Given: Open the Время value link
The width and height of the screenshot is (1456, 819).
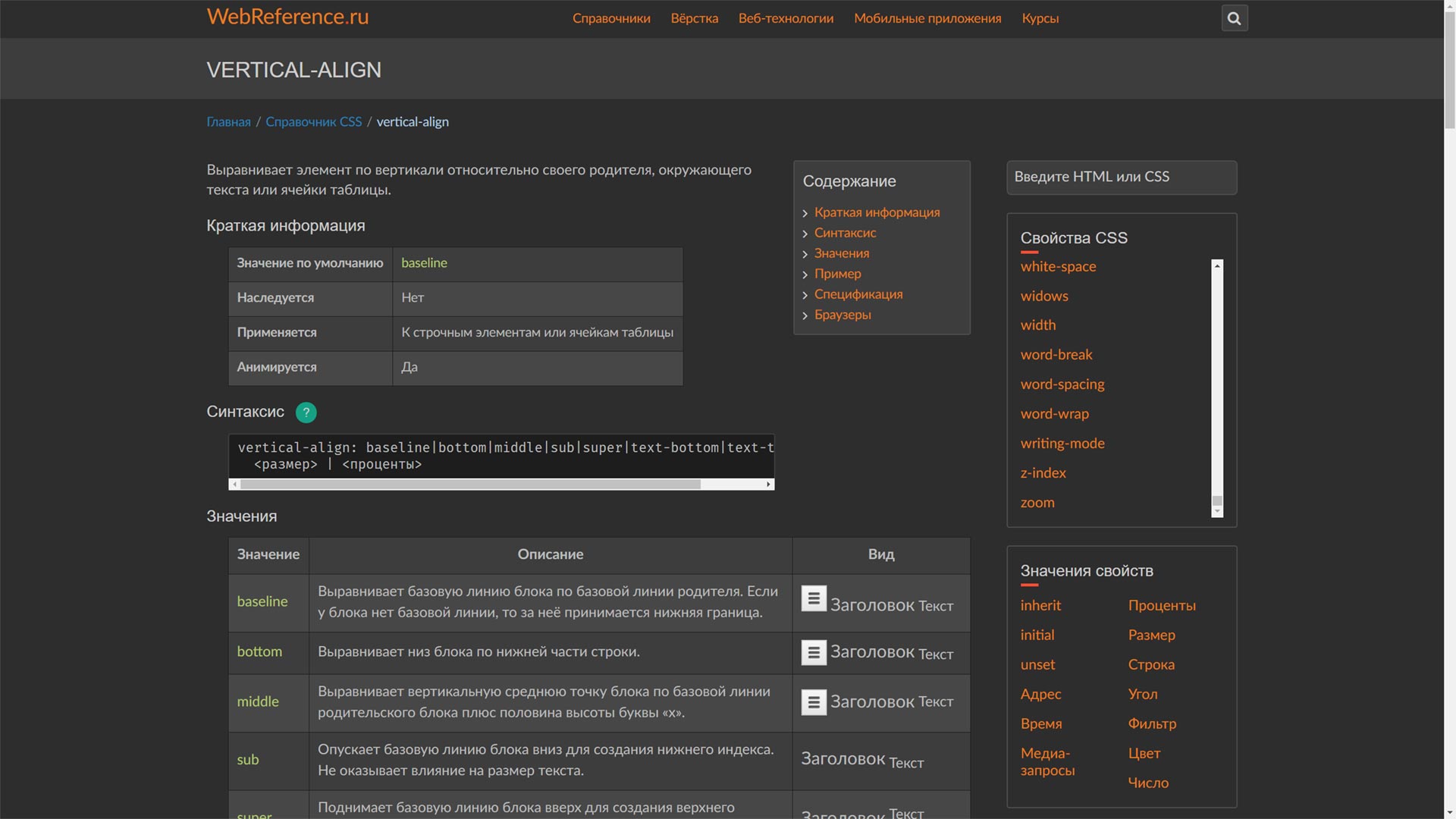Looking at the screenshot, I should point(1041,724).
